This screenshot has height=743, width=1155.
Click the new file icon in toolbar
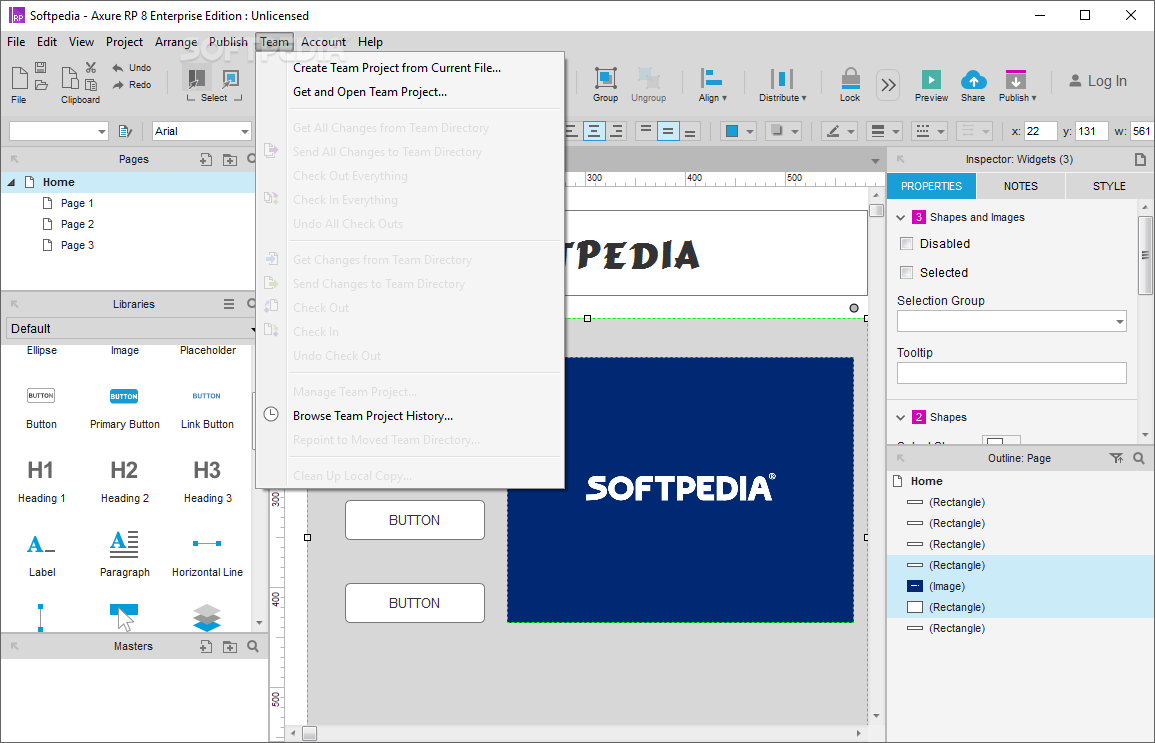click(20, 77)
